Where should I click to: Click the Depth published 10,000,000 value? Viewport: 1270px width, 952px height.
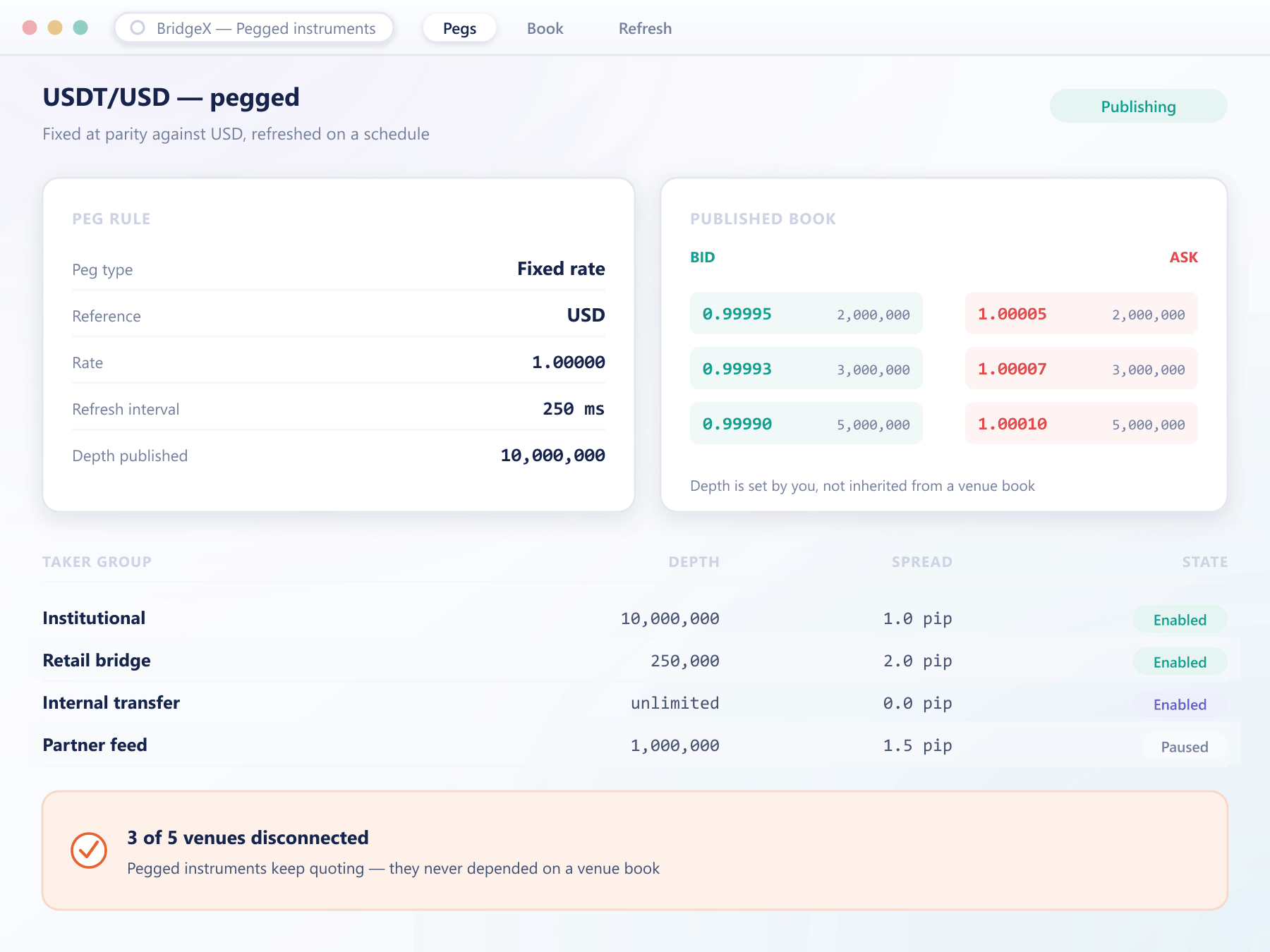(552, 456)
